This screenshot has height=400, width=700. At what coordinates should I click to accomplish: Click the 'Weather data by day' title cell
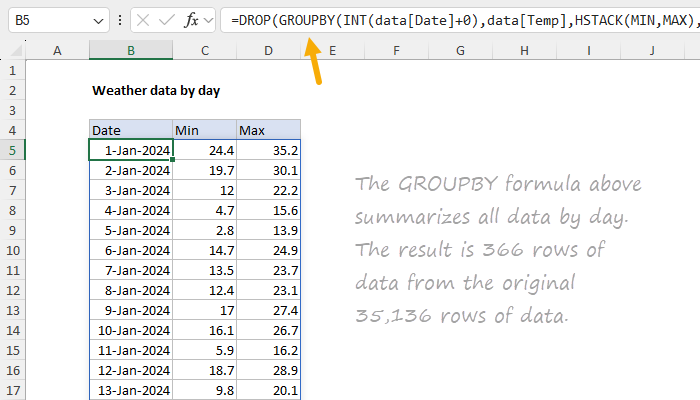pyautogui.click(x=156, y=91)
